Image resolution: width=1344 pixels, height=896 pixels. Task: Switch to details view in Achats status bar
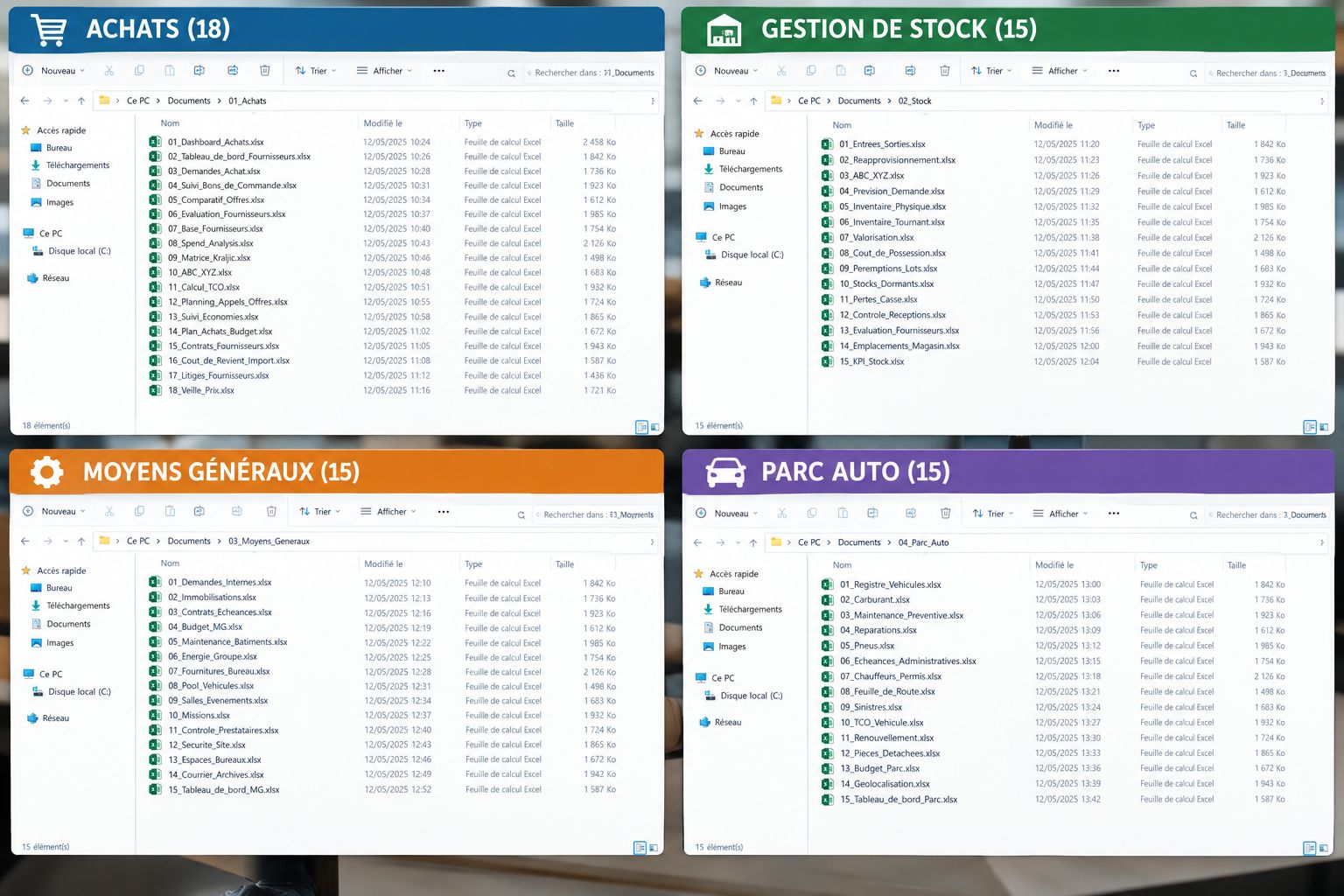point(641,427)
